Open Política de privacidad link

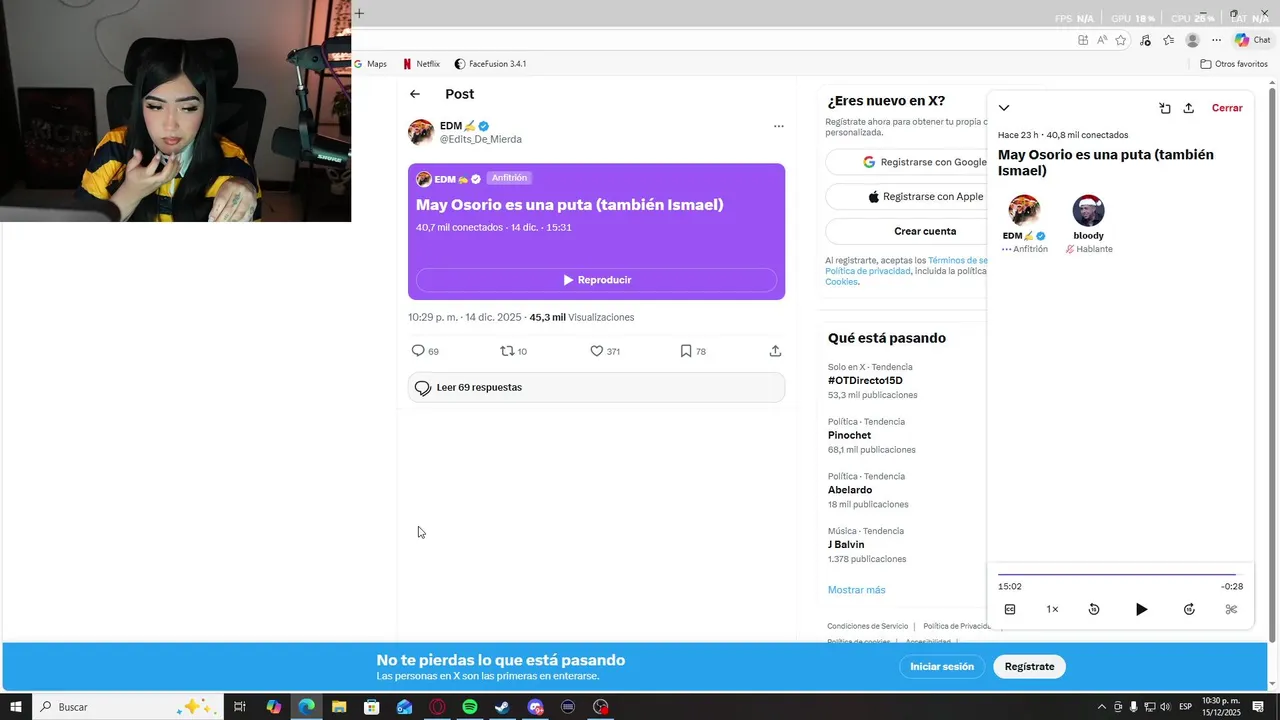(x=868, y=271)
